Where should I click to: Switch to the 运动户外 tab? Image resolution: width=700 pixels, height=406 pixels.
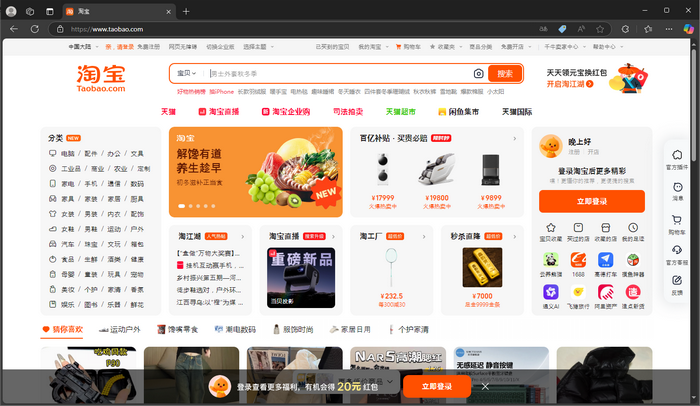[x=120, y=329]
